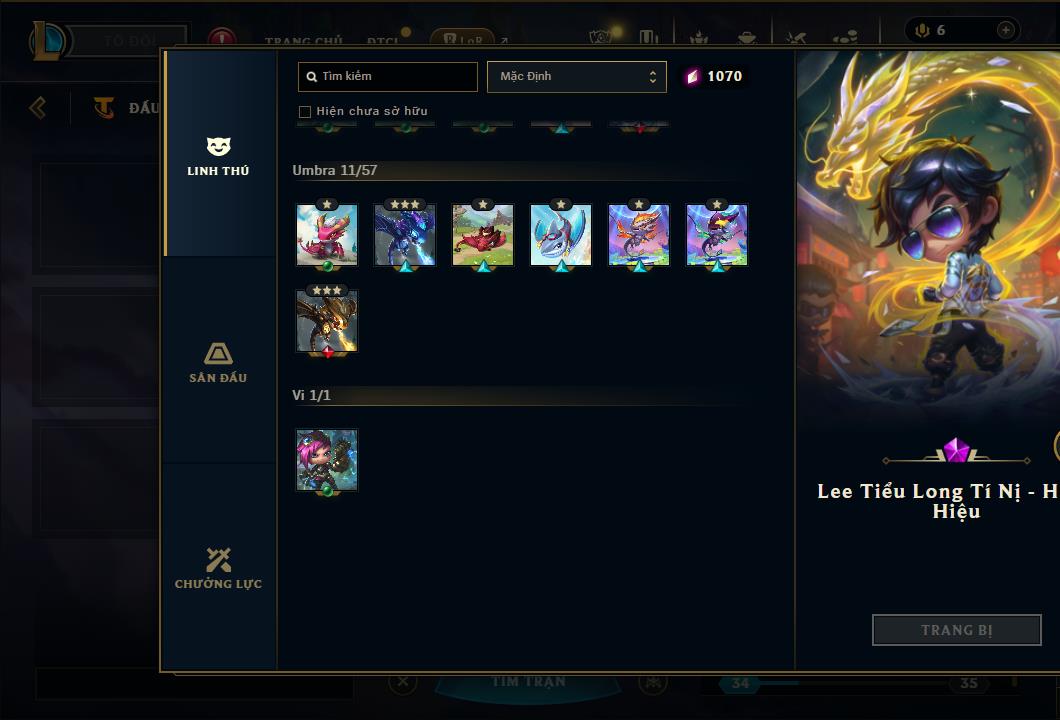Open the Mặc Định sort dropdown
The image size is (1060, 720).
(x=577, y=76)
